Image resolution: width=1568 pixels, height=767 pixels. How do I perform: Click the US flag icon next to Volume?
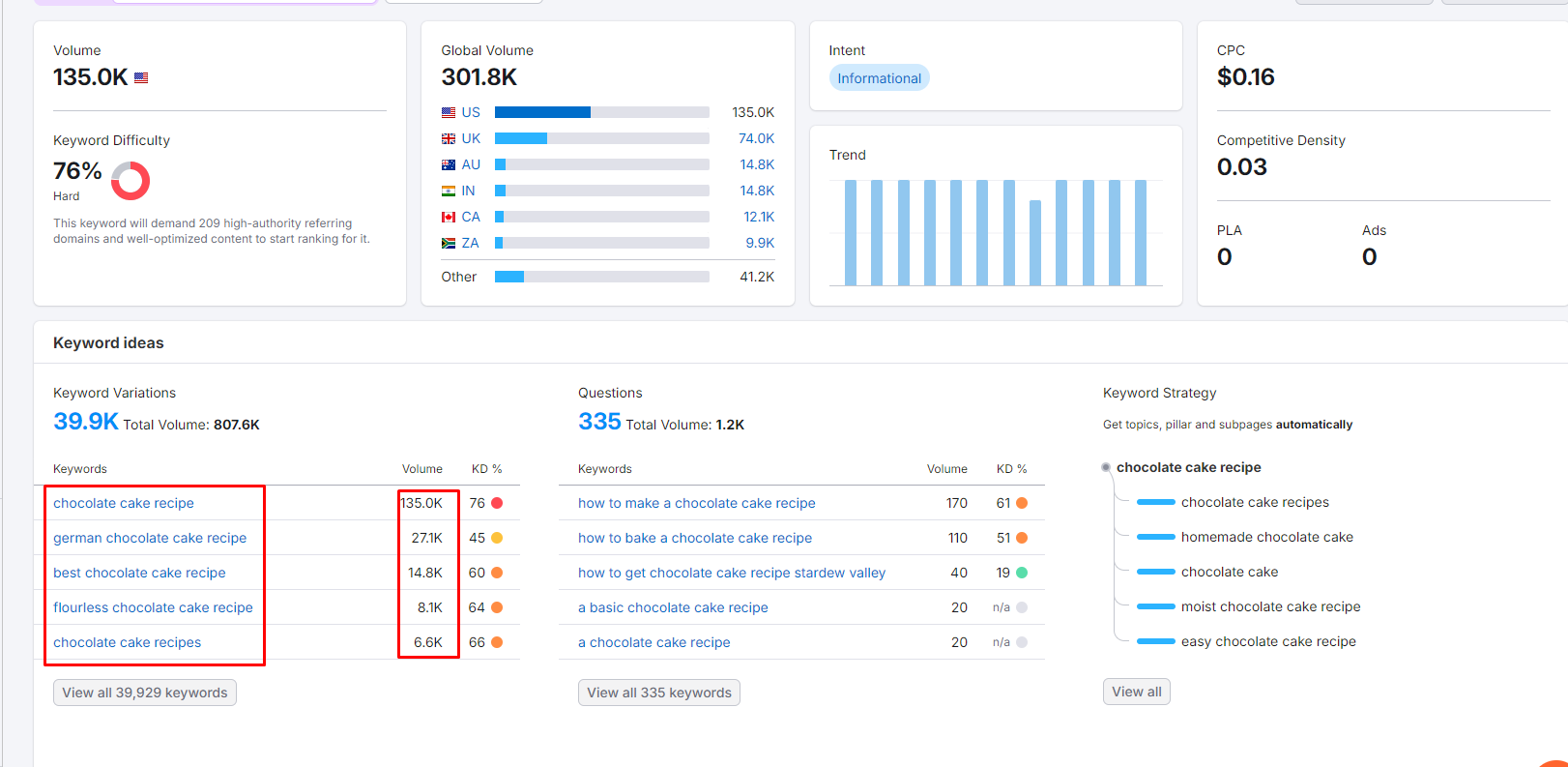click(141, 78)
